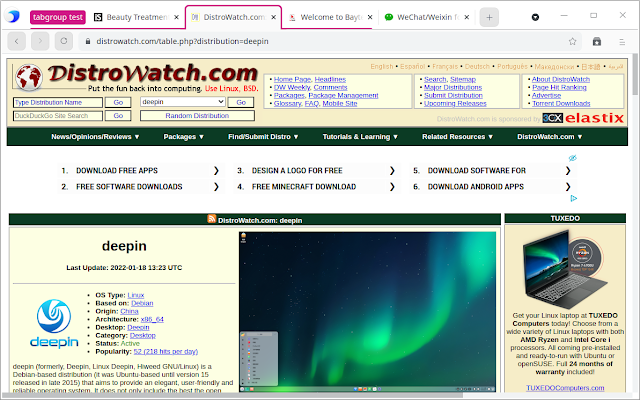Click the round dark icon beside the new tab button
The width and height of the screenshot is (640, 400).
[536, 17]
